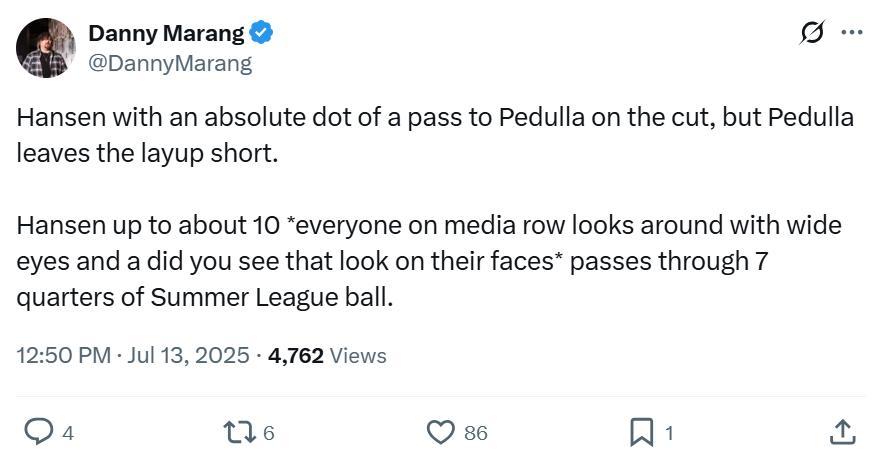Click the Jul 13, 2025 date
890x461 pixels.
click(x=187, y=355)
